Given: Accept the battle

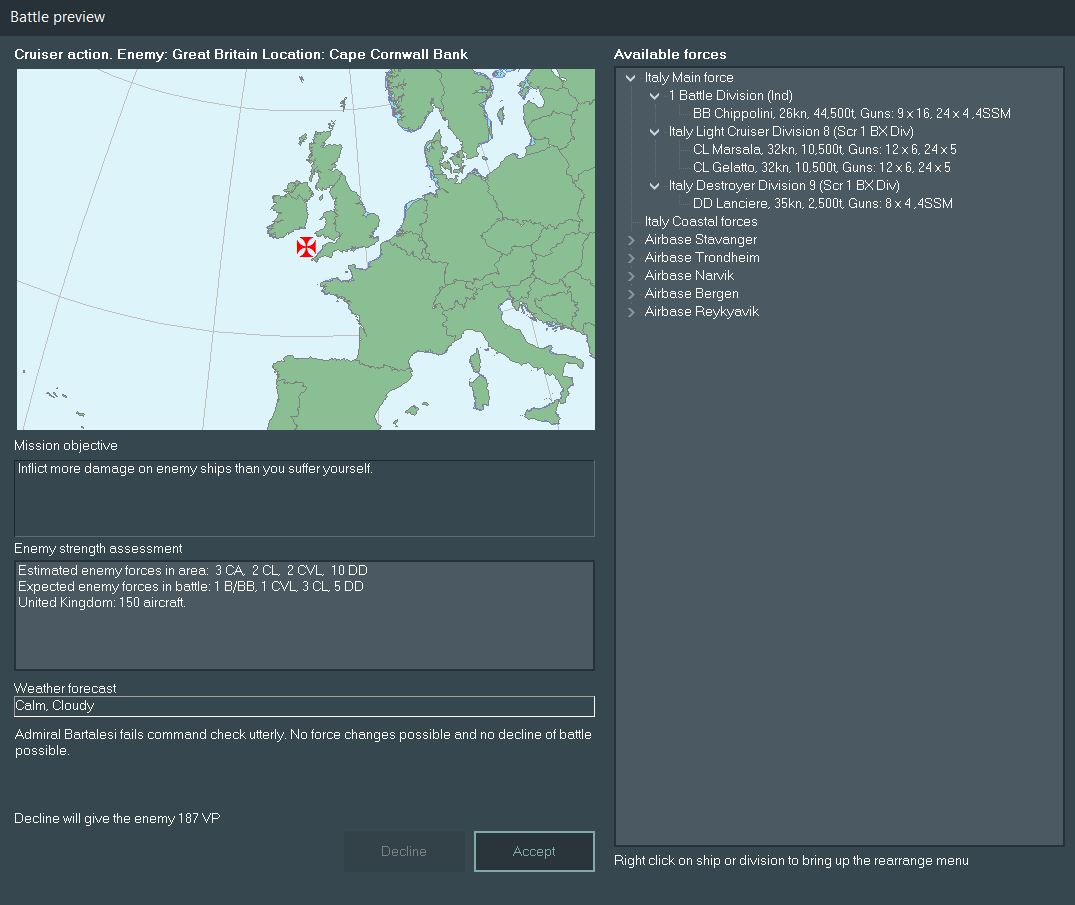Looking at the screenshot, I should (534, 851).
